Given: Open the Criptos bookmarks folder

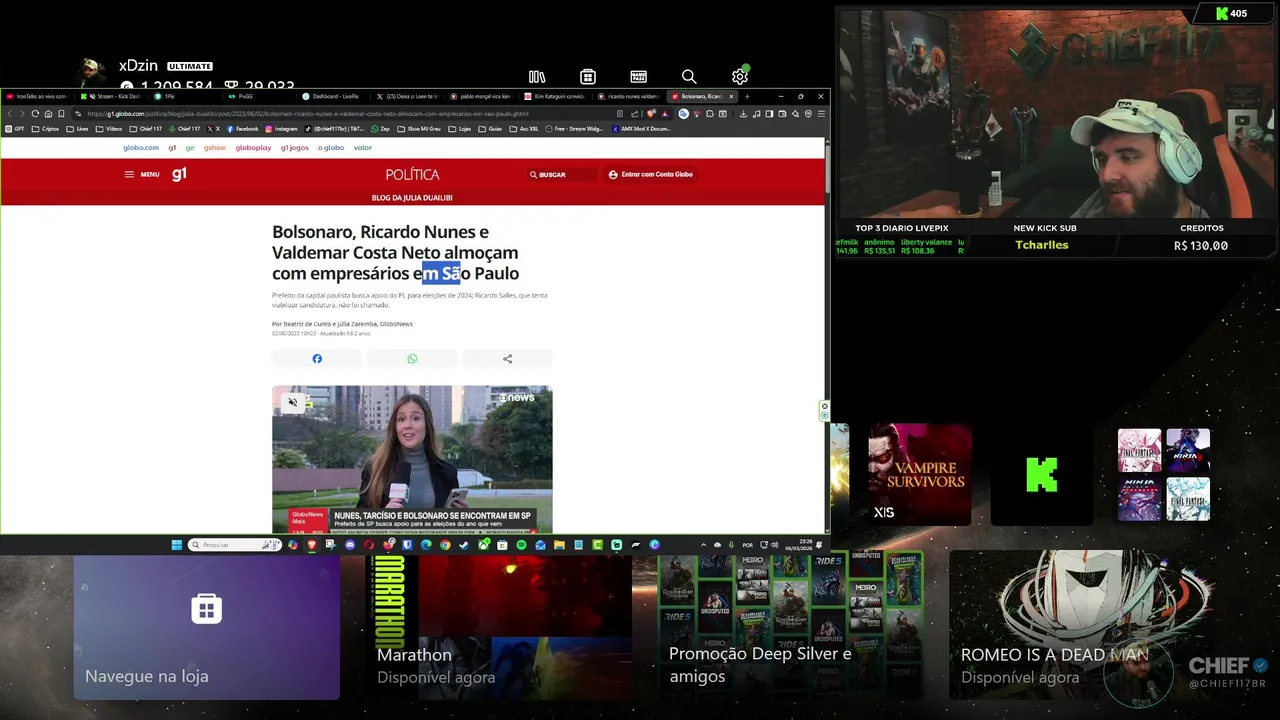Looking at the screenshot, I should tap(46, 129).
